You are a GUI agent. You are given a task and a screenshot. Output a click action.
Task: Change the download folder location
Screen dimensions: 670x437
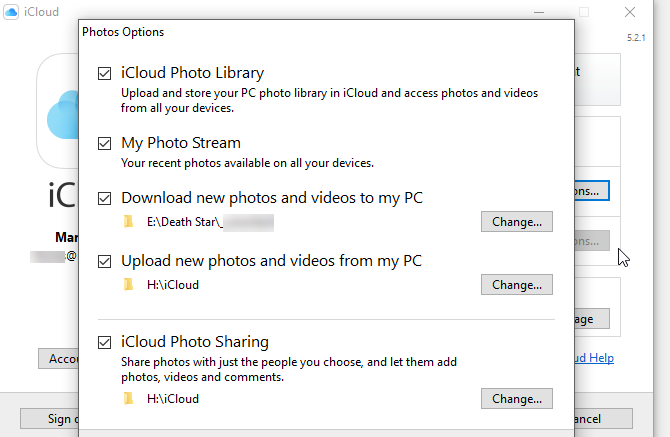click(x=516, y=222)
